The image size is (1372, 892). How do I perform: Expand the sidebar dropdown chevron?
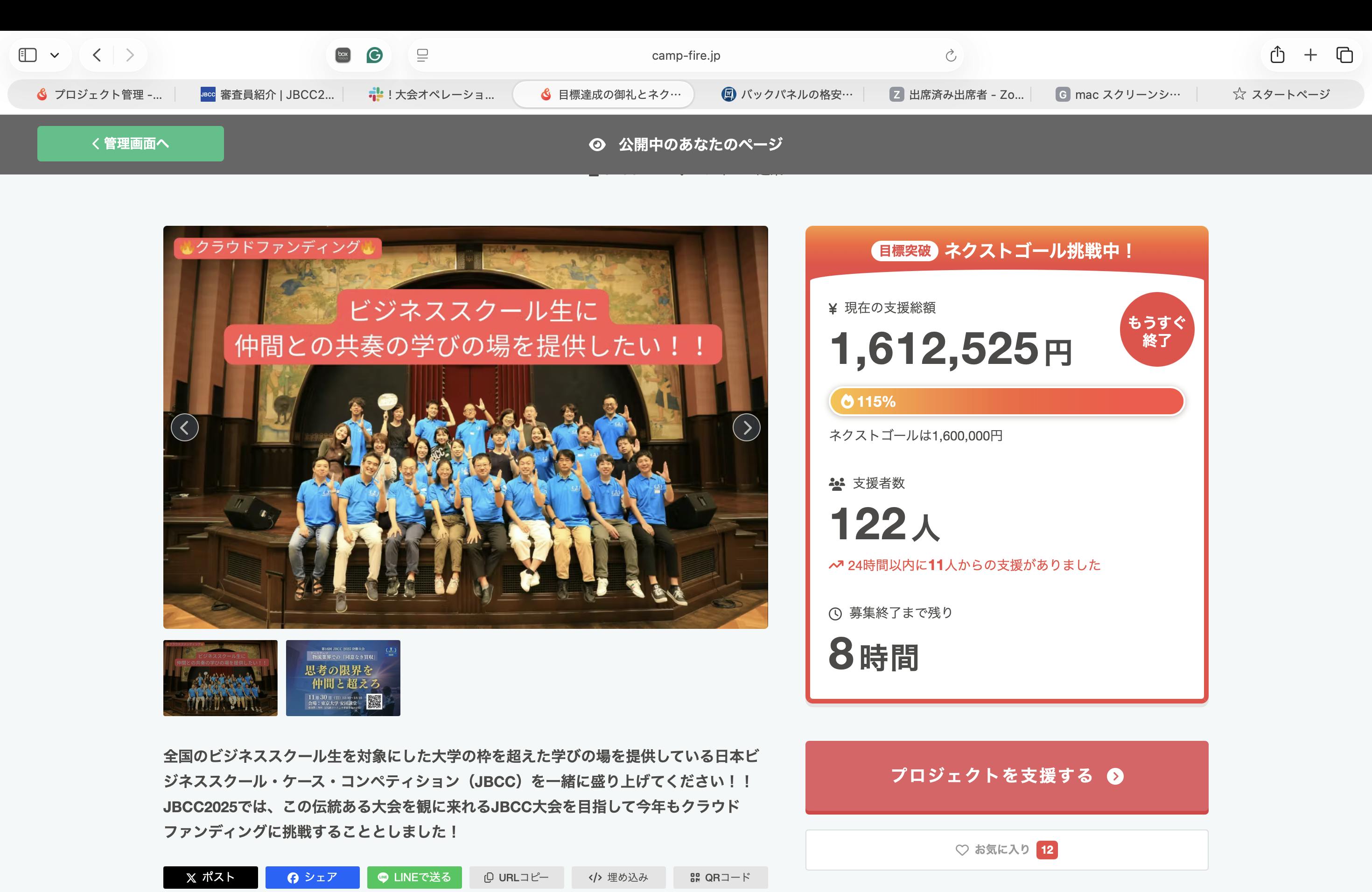tap(55, 56)
